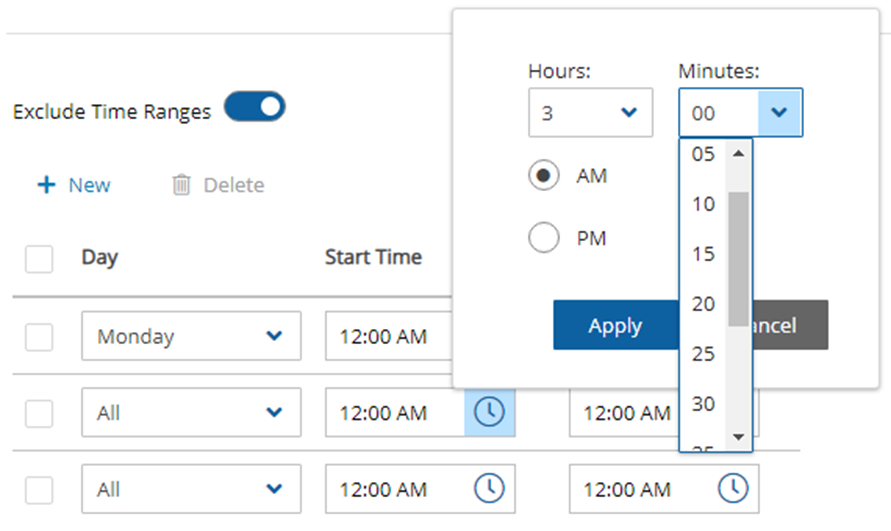
Task: Check the select-all checkbox in the header row
Action: [x=39, y=259]
